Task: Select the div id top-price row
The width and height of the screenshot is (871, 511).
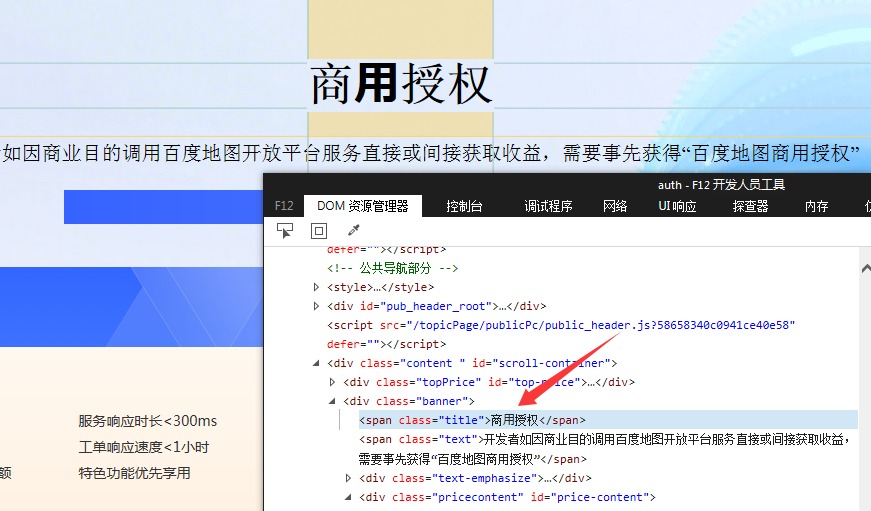Action: tap(489, 382)
